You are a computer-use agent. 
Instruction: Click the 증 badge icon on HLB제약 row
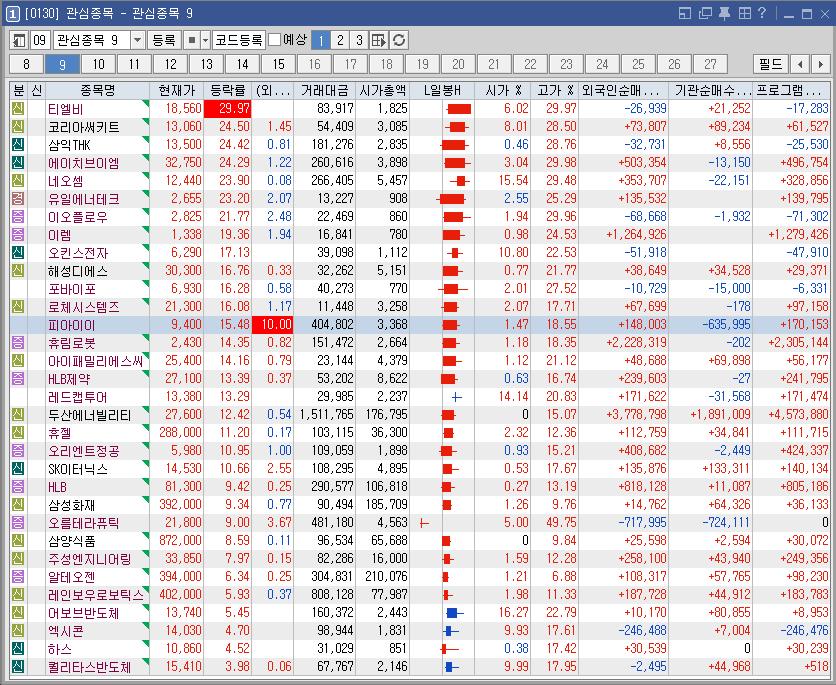pos(18,379)
